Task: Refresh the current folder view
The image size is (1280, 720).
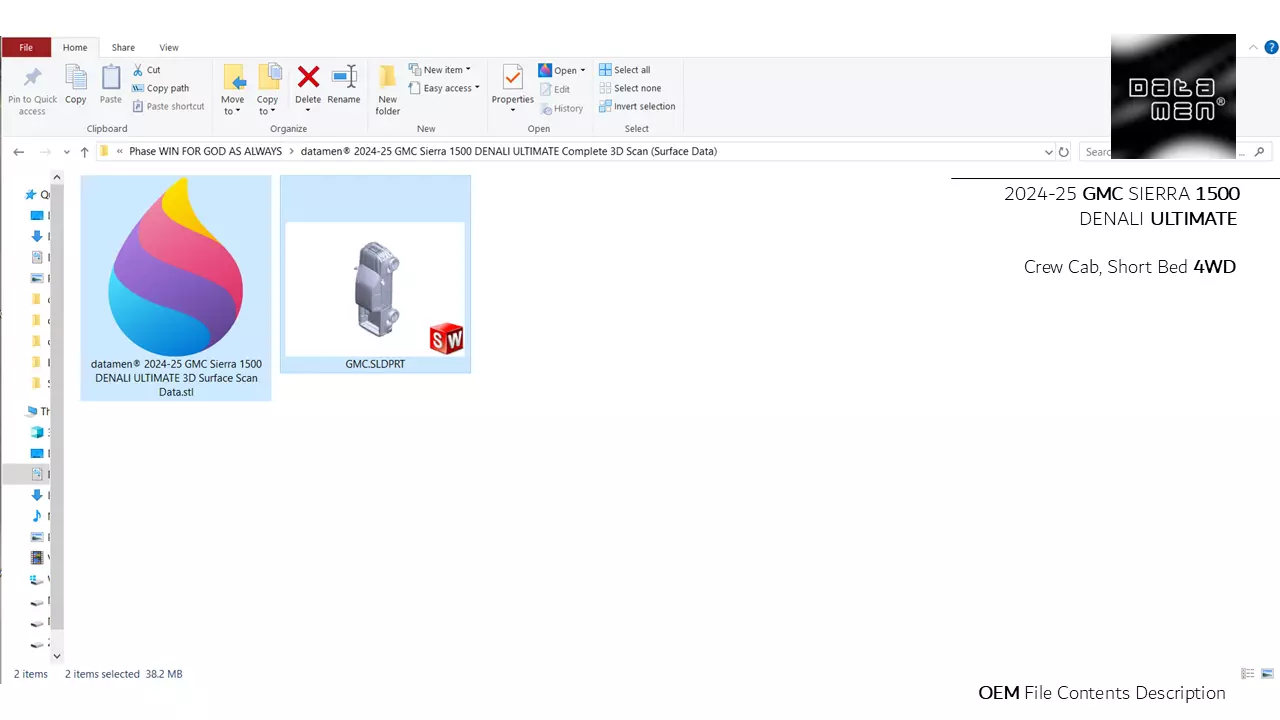Action: [x=1064, y=152]
